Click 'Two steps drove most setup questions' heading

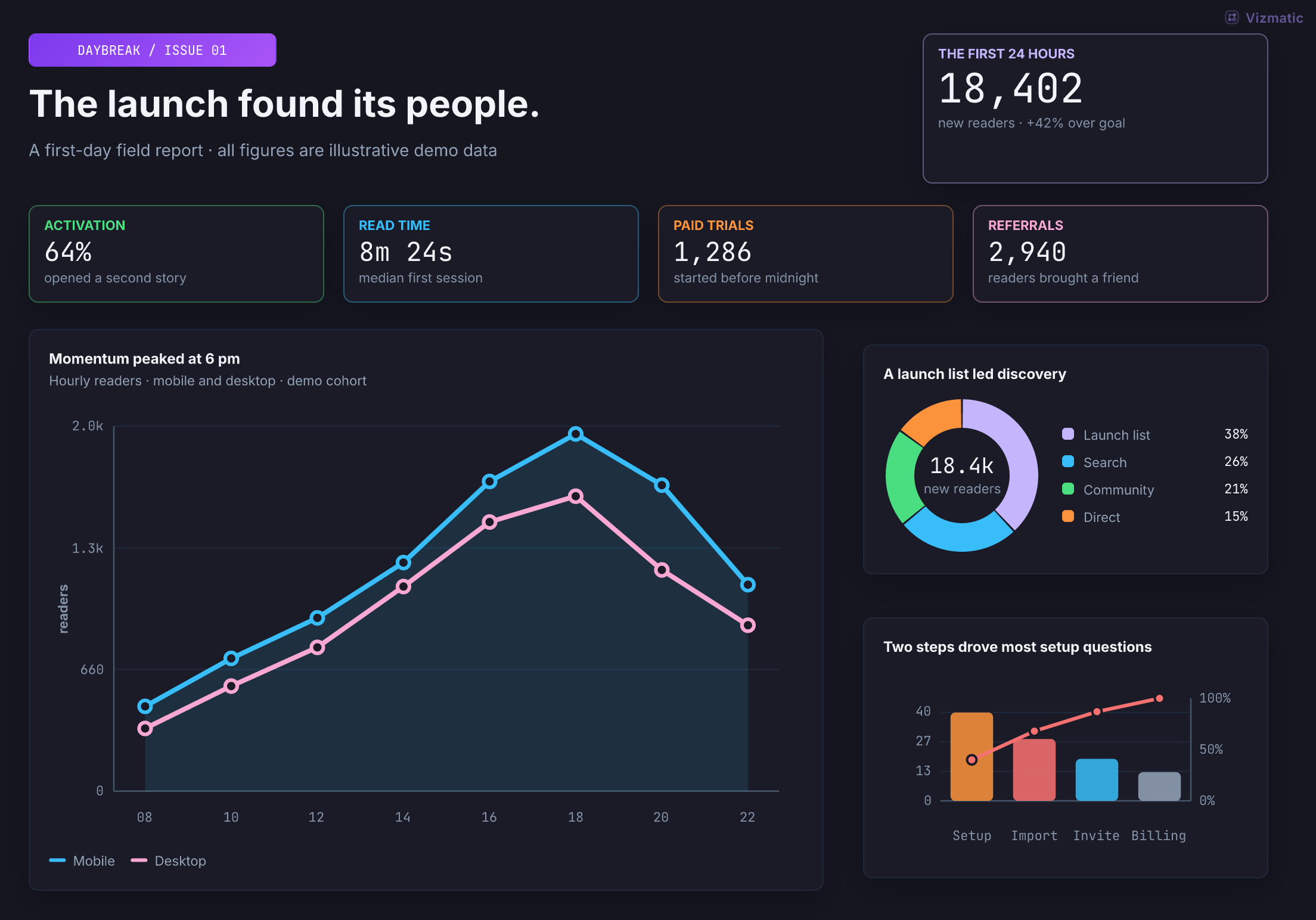[1017, 647]
